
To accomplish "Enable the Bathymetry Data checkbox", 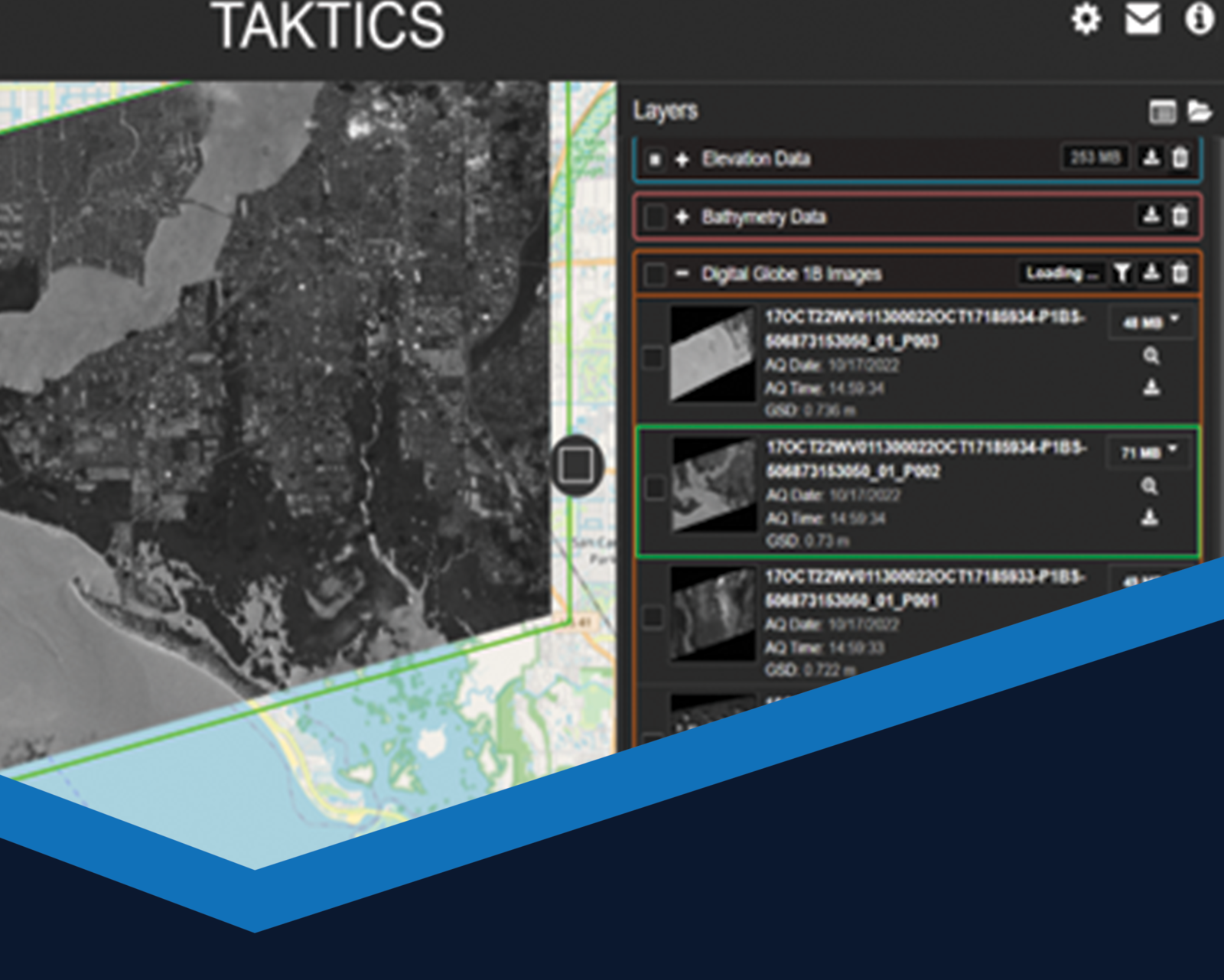I will [x=655, y=217].
